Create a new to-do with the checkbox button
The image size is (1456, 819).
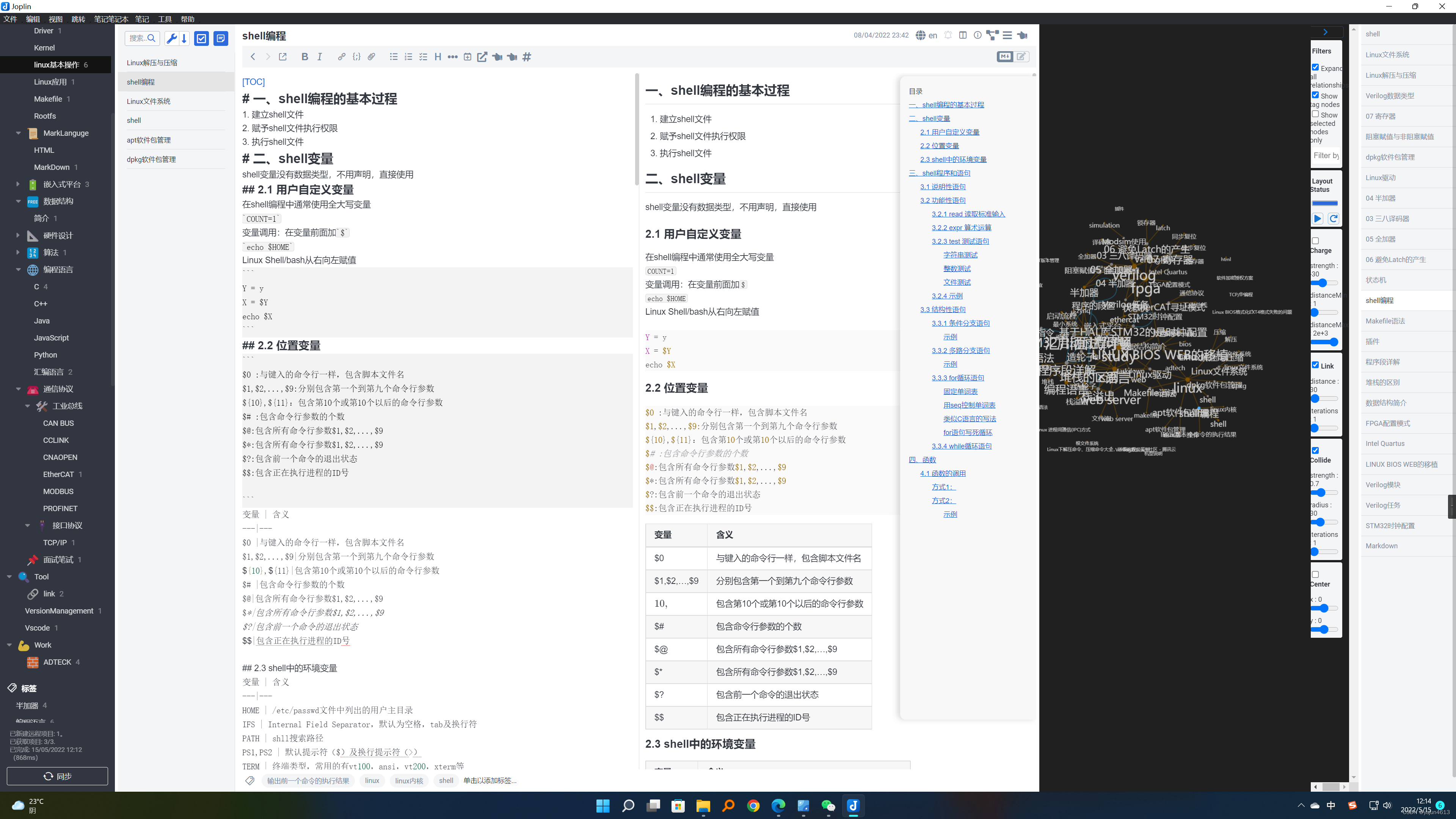202,38
